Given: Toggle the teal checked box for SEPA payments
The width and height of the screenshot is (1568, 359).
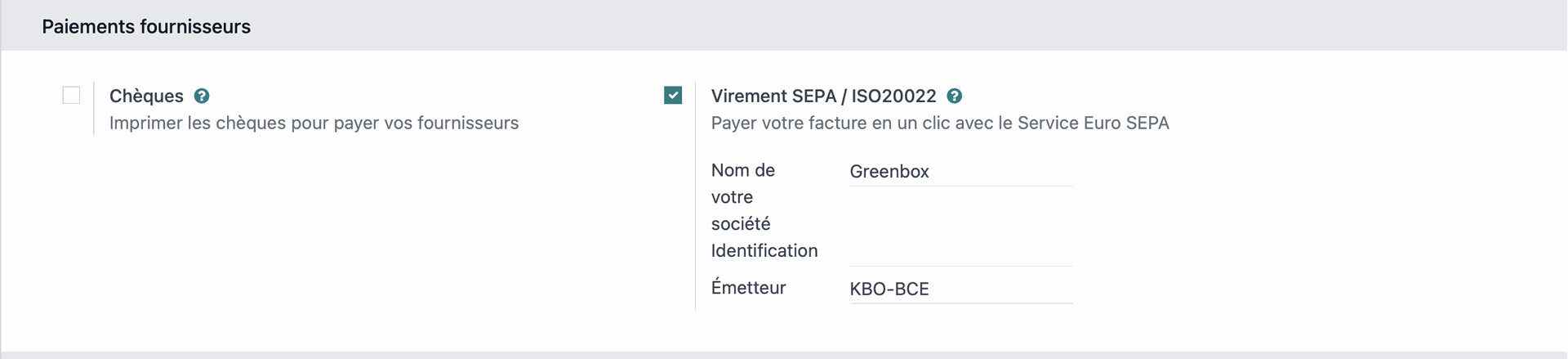Looking at the screenshot, I should (x=673, y=96).
